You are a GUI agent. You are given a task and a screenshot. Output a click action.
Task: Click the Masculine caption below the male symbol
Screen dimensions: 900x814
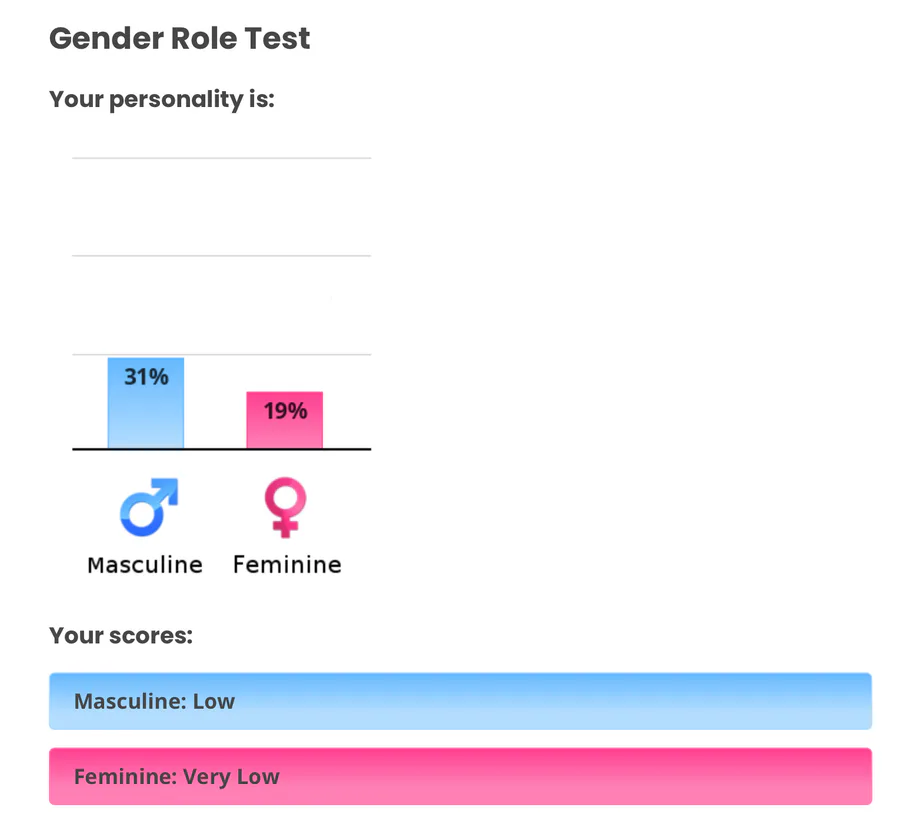click(x=145, y=565)
